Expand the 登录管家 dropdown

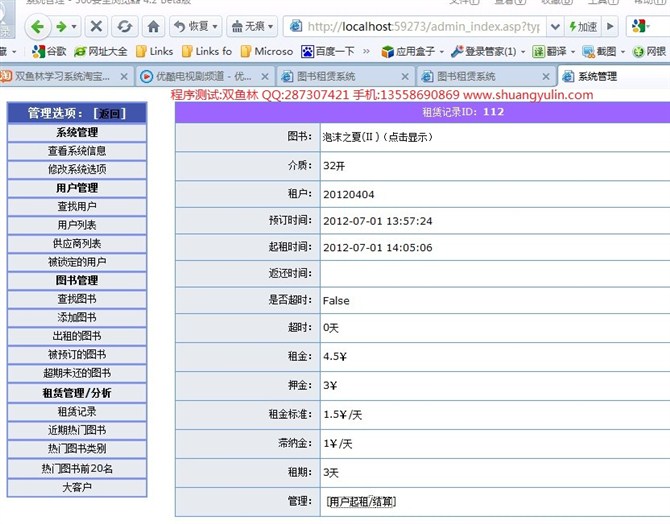[x=521, y=51]
